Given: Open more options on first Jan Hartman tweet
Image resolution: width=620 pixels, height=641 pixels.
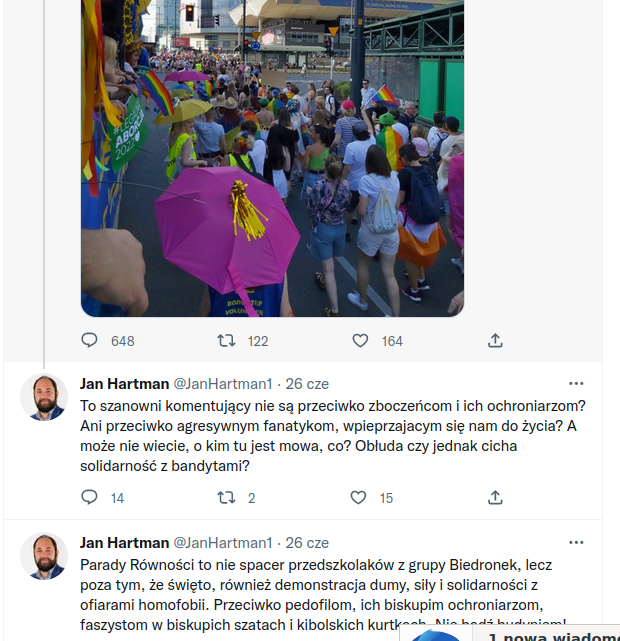Looking at the screenshot, I should 576,383.
